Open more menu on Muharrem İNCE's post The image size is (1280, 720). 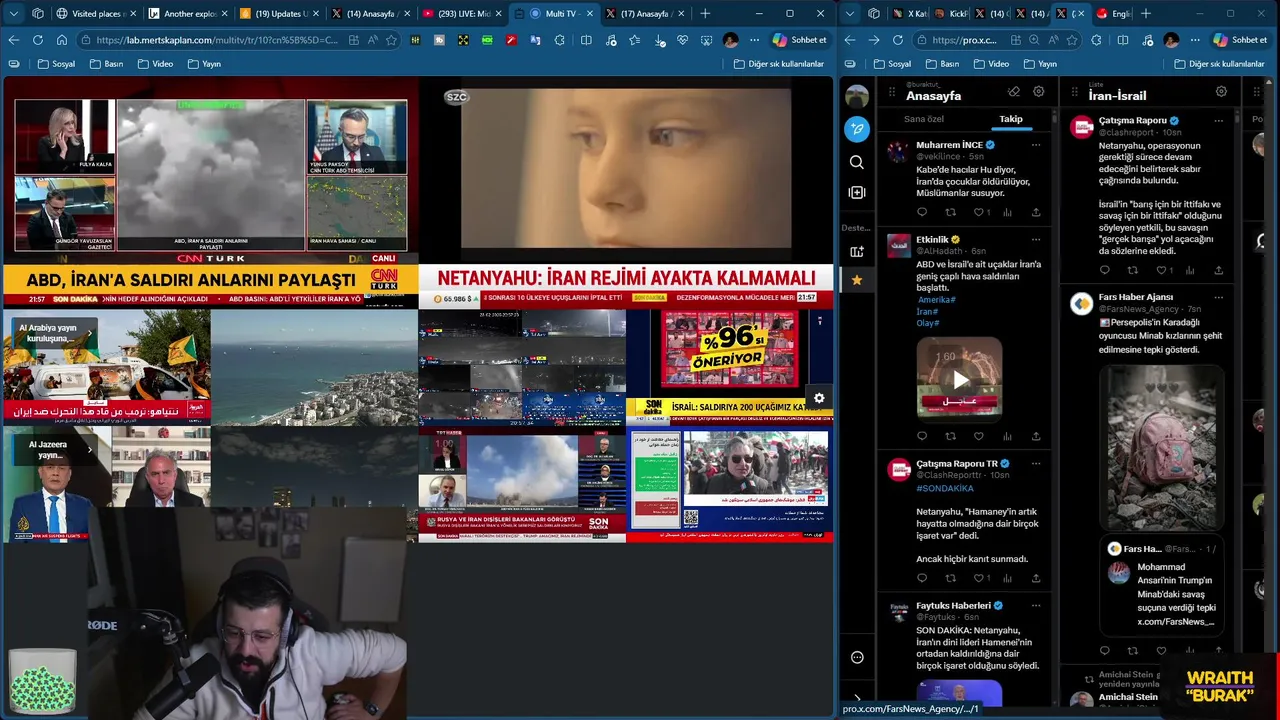coord(1036,145)
